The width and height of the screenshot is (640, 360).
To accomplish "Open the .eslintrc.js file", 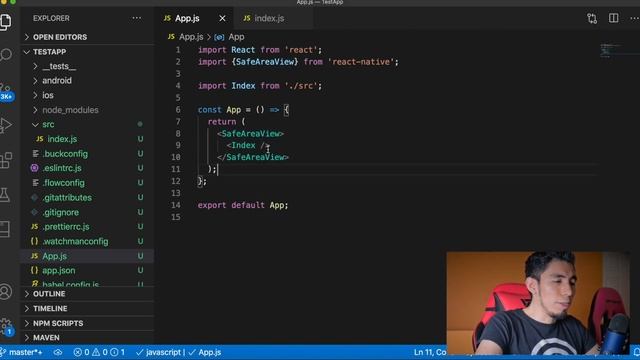I will point(87,168).
